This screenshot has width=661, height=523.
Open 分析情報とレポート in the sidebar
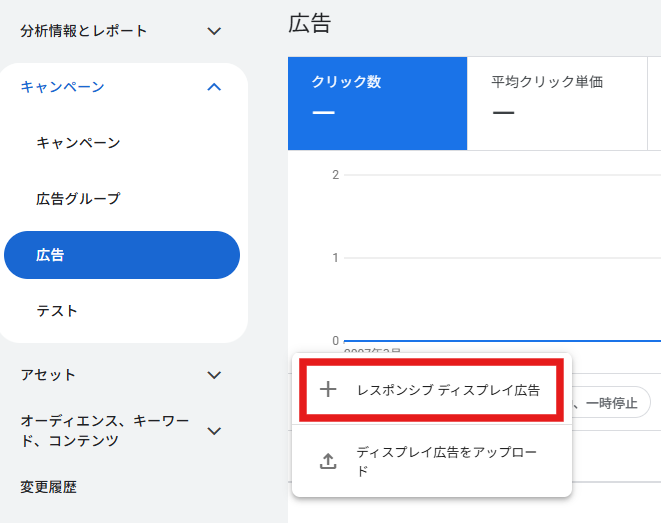pyautogui.click(x=84, y=31)
